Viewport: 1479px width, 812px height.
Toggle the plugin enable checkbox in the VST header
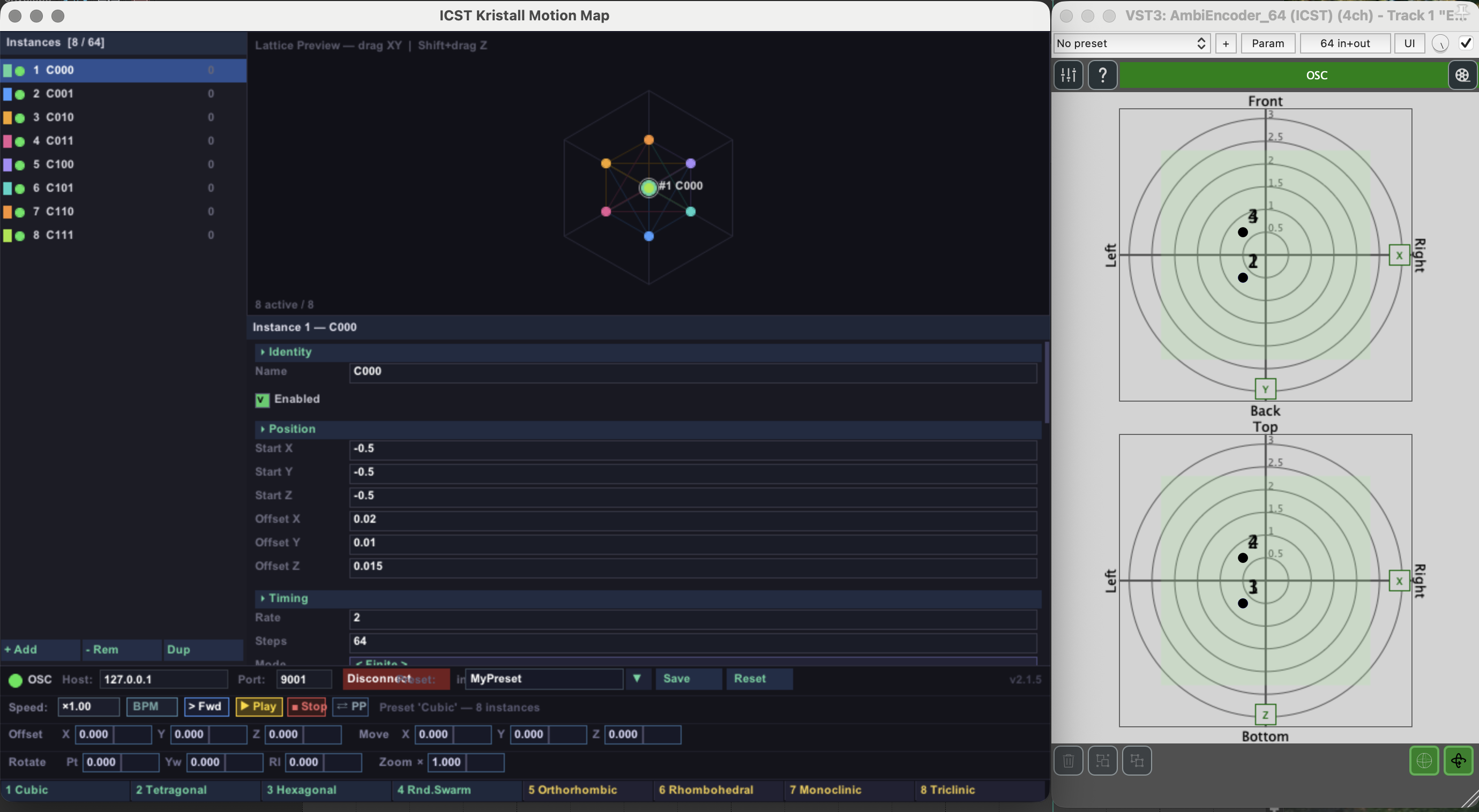(1466, 43)
